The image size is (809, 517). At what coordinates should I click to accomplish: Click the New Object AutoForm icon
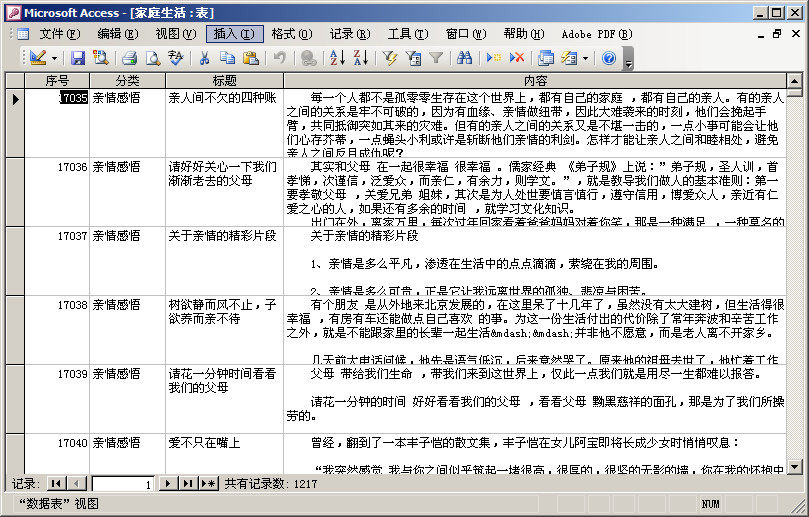(x=569, y=58)
